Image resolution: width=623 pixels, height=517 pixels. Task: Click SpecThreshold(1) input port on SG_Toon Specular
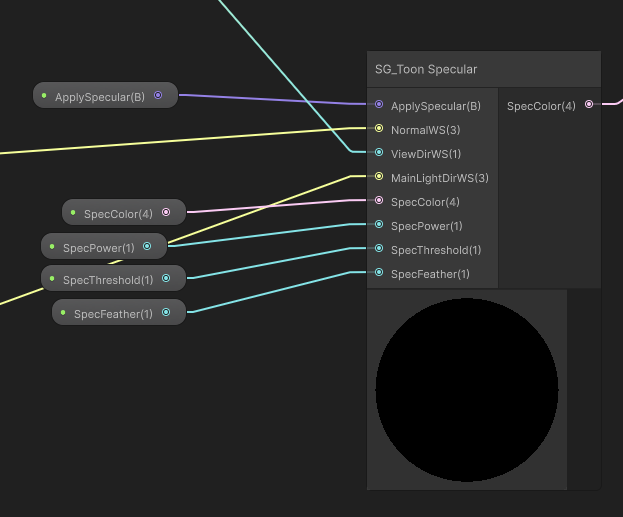379,248
